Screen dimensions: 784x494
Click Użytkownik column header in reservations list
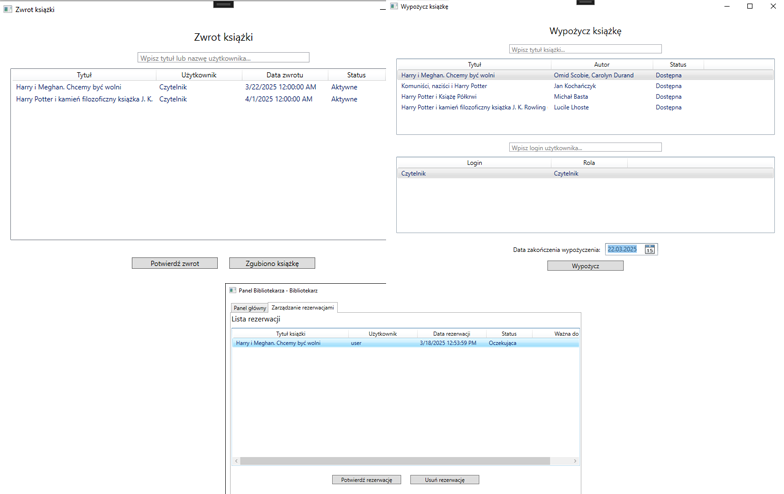pos(382,334)
